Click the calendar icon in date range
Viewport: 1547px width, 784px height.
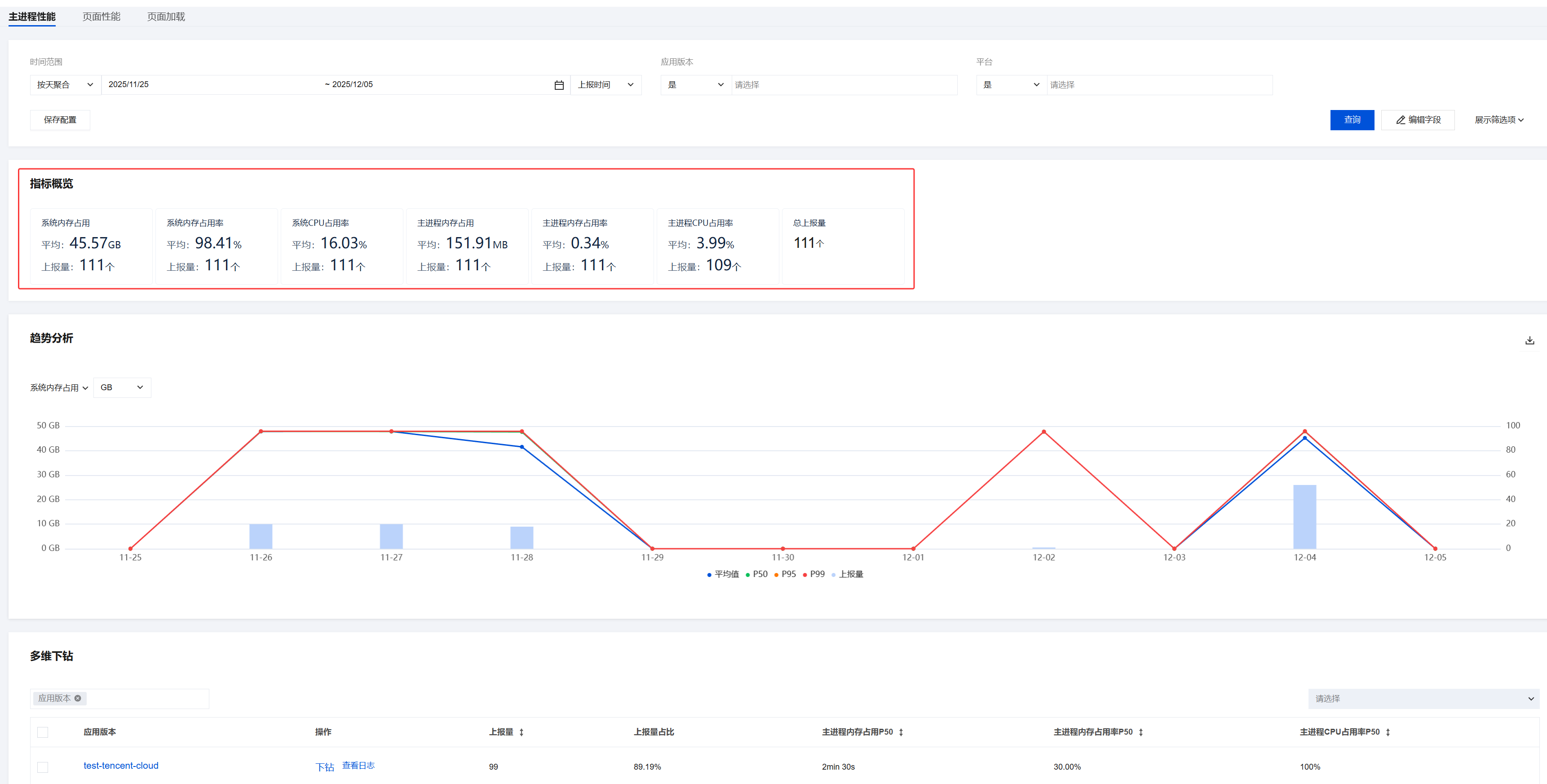(x=558, y=85)
